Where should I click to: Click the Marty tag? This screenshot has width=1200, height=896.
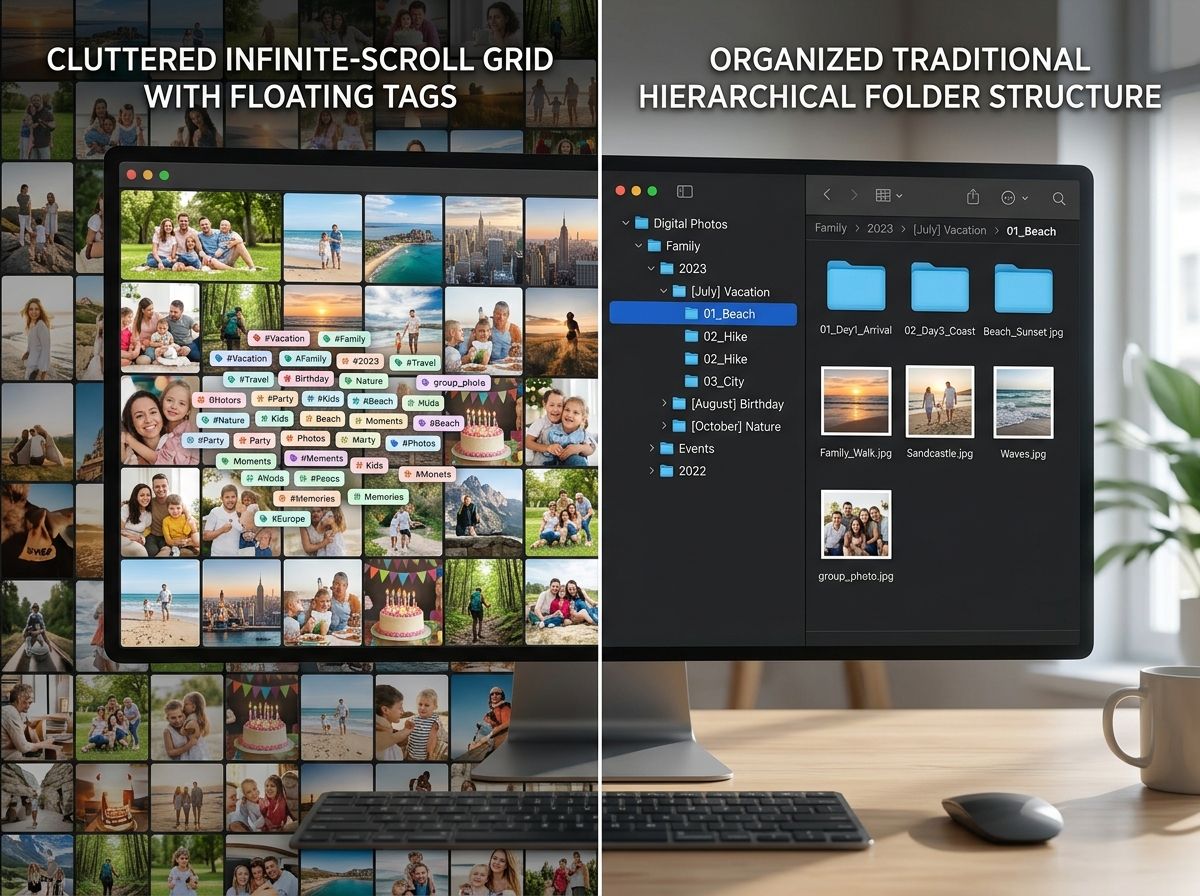tap(358, 440)
